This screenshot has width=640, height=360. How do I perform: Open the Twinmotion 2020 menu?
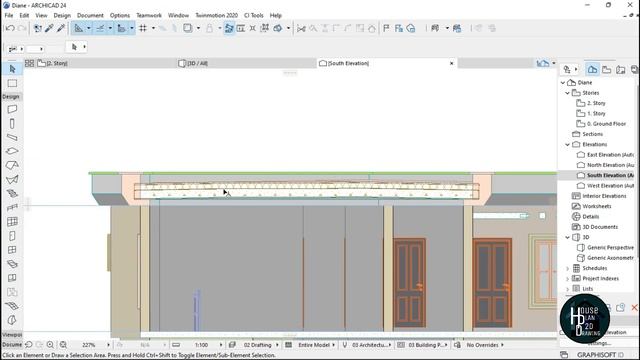pos(216,15)
